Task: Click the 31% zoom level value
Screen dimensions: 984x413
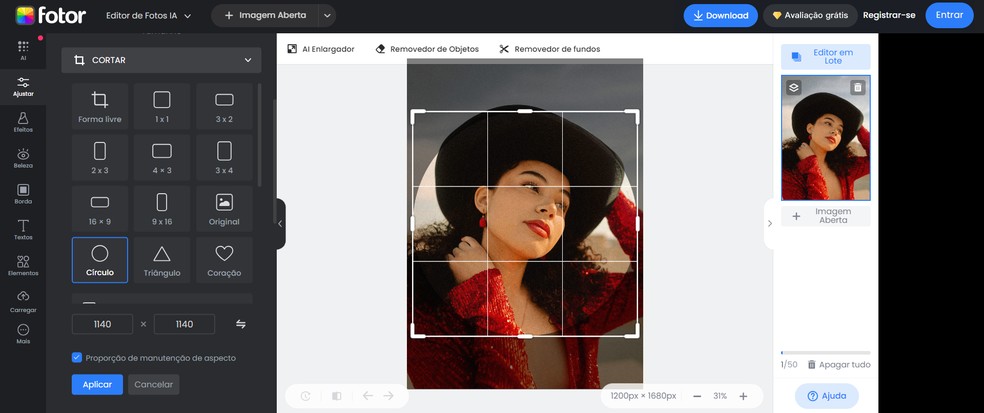Action: pos(720,396)
